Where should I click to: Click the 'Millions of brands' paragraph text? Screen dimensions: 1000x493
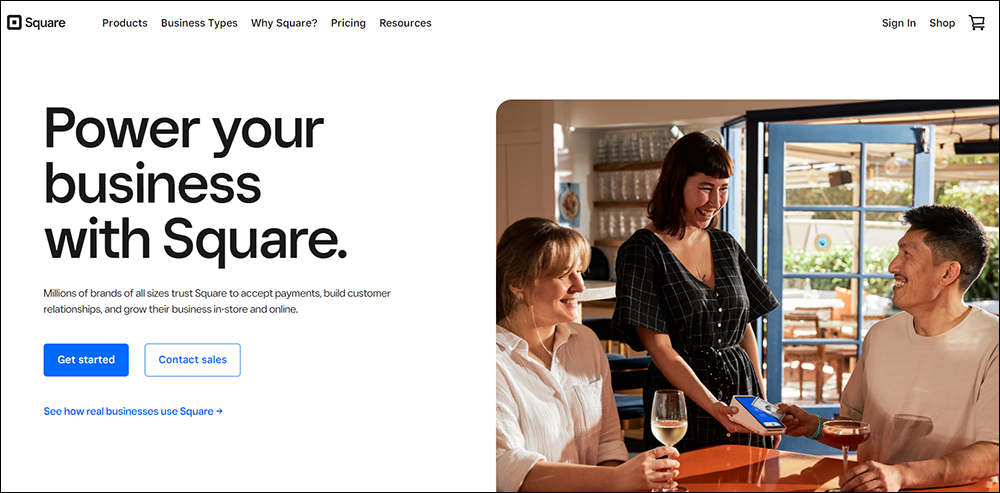coord(217,302)
